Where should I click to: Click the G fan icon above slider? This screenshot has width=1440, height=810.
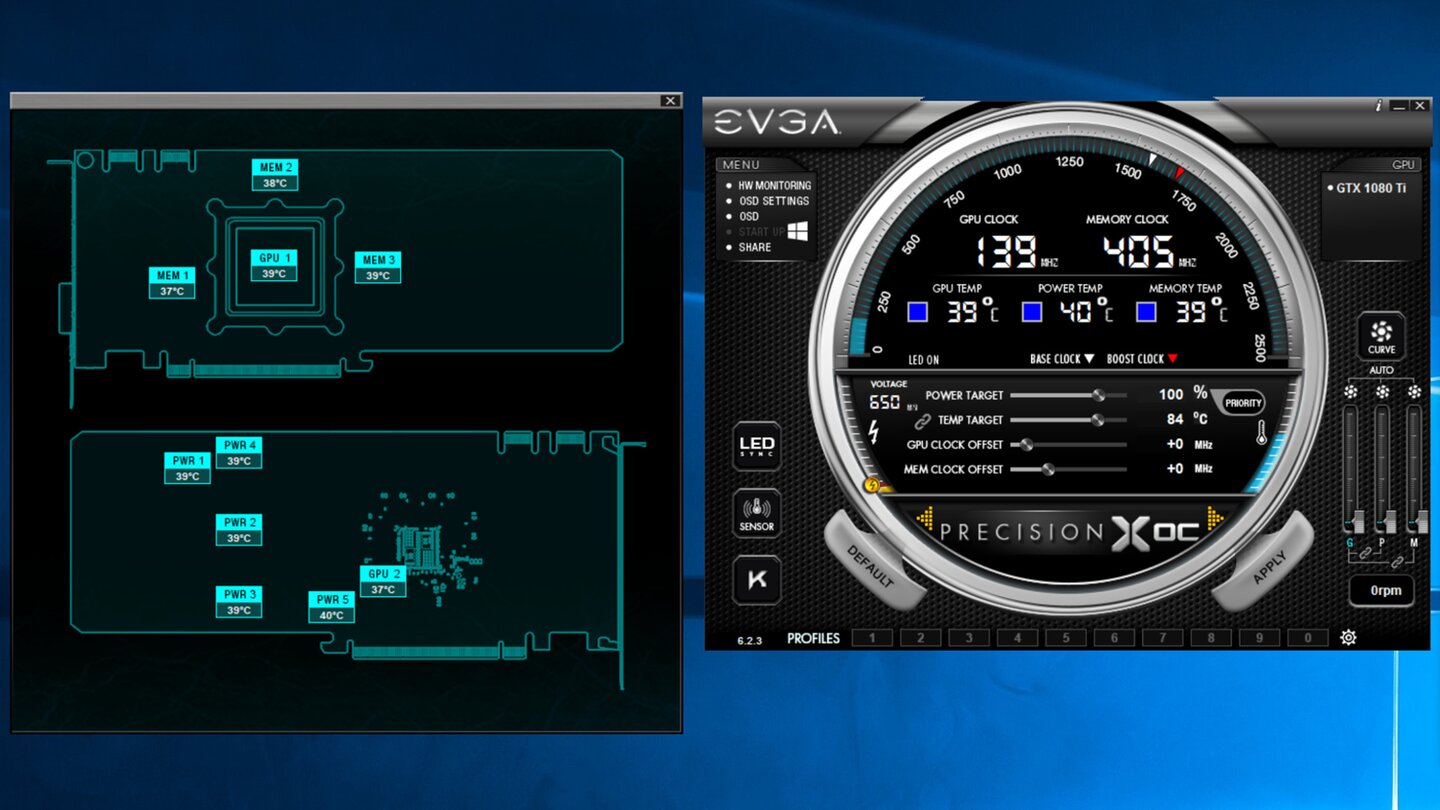pos(1350,393)
